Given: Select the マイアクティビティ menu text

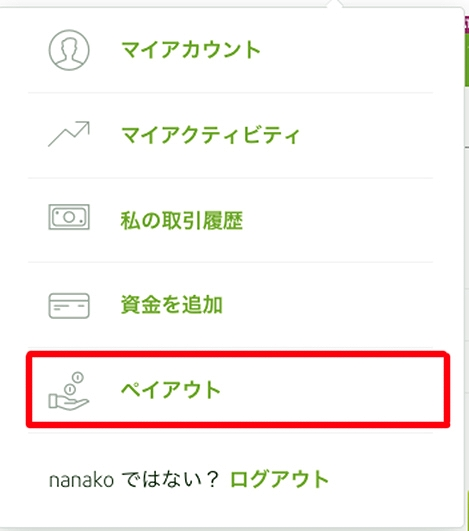Looking at the screenshot, I should 210,135.
